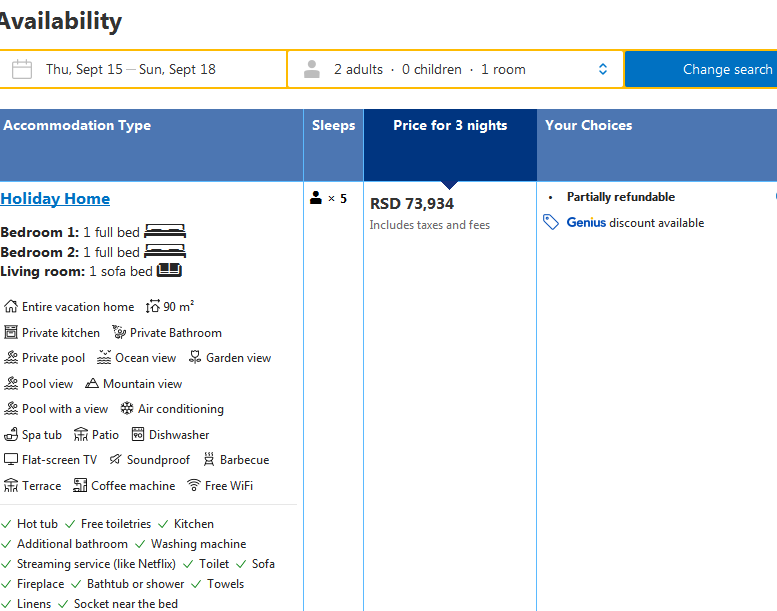Viewport: 777px width, 611px height.
Task: Click the Coffee machine icon
Action: click(80, 485)
